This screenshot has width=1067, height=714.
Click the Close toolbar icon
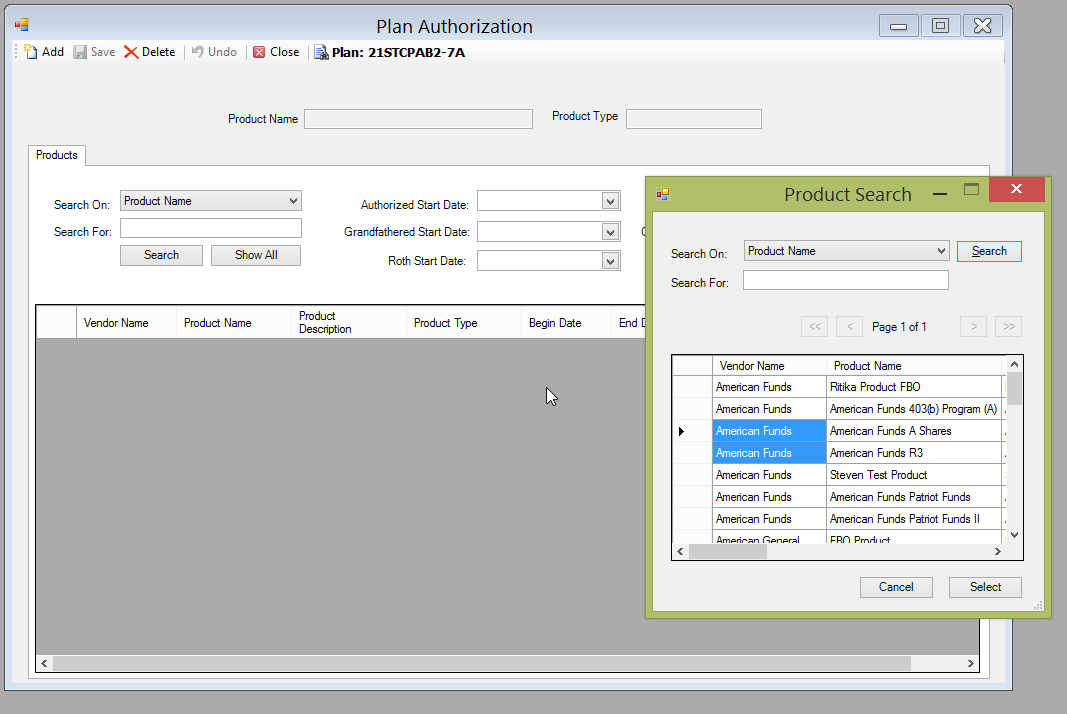pos(258,51)
